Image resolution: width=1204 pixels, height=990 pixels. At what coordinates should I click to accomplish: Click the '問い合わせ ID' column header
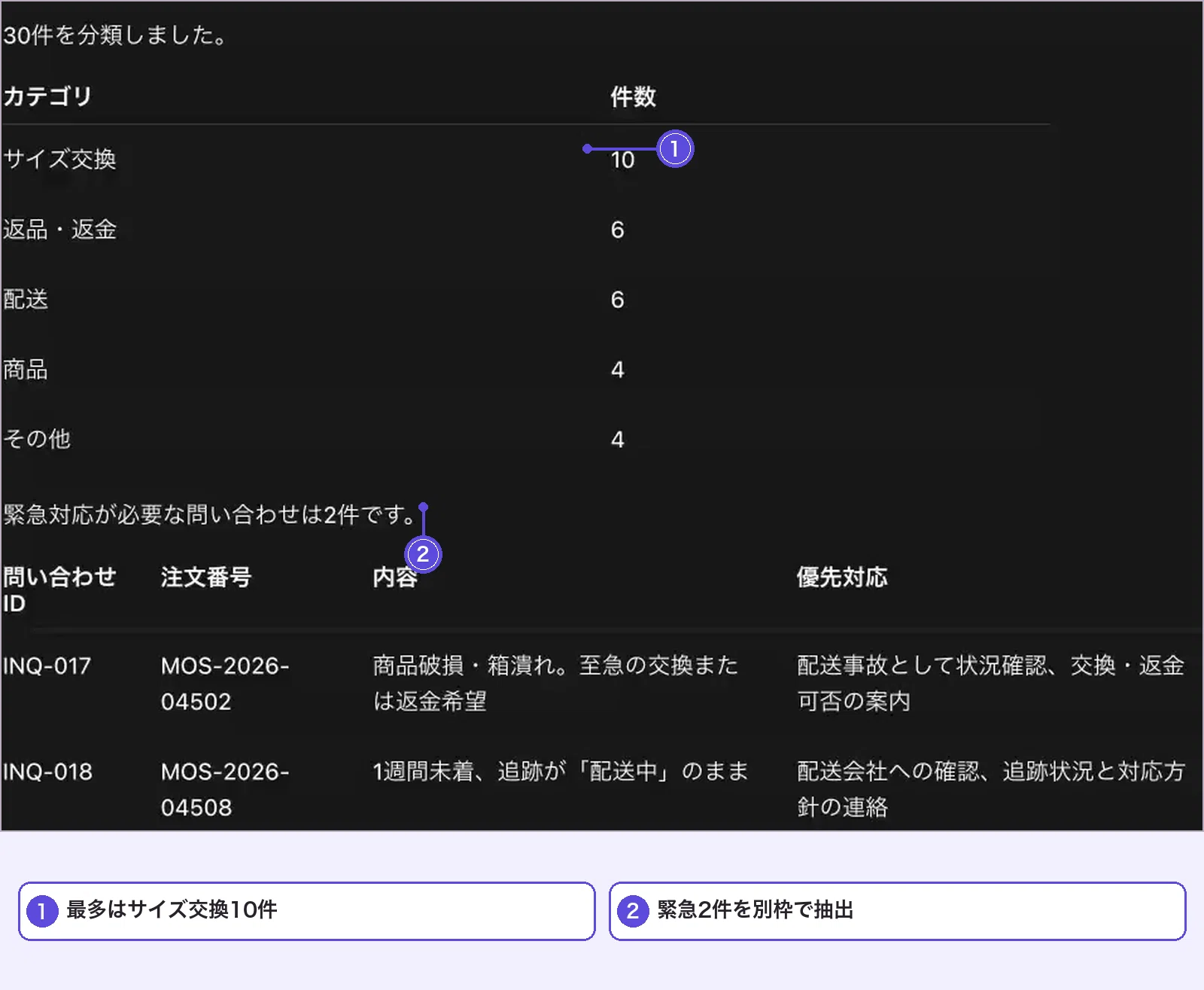coord(59,589)
